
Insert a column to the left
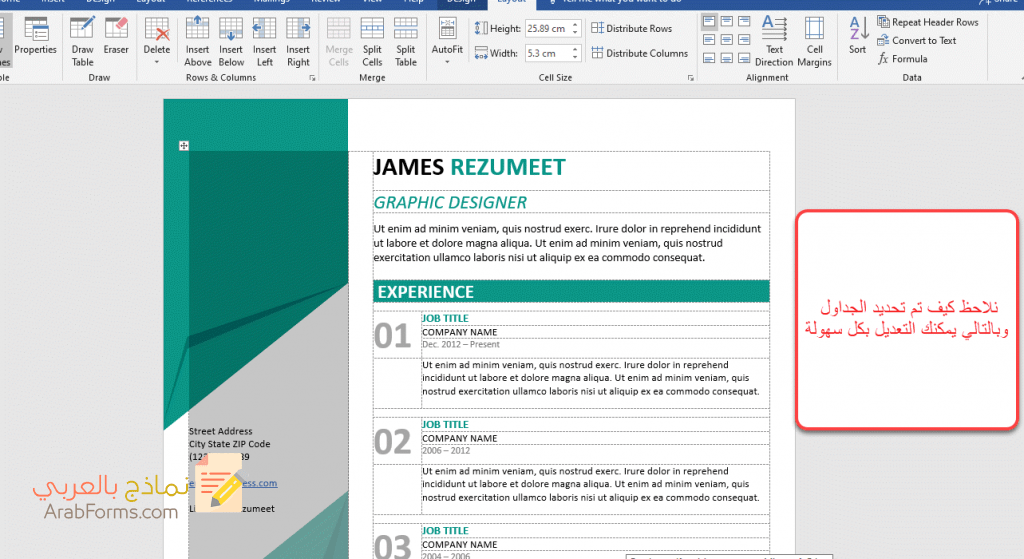(264, 41)
